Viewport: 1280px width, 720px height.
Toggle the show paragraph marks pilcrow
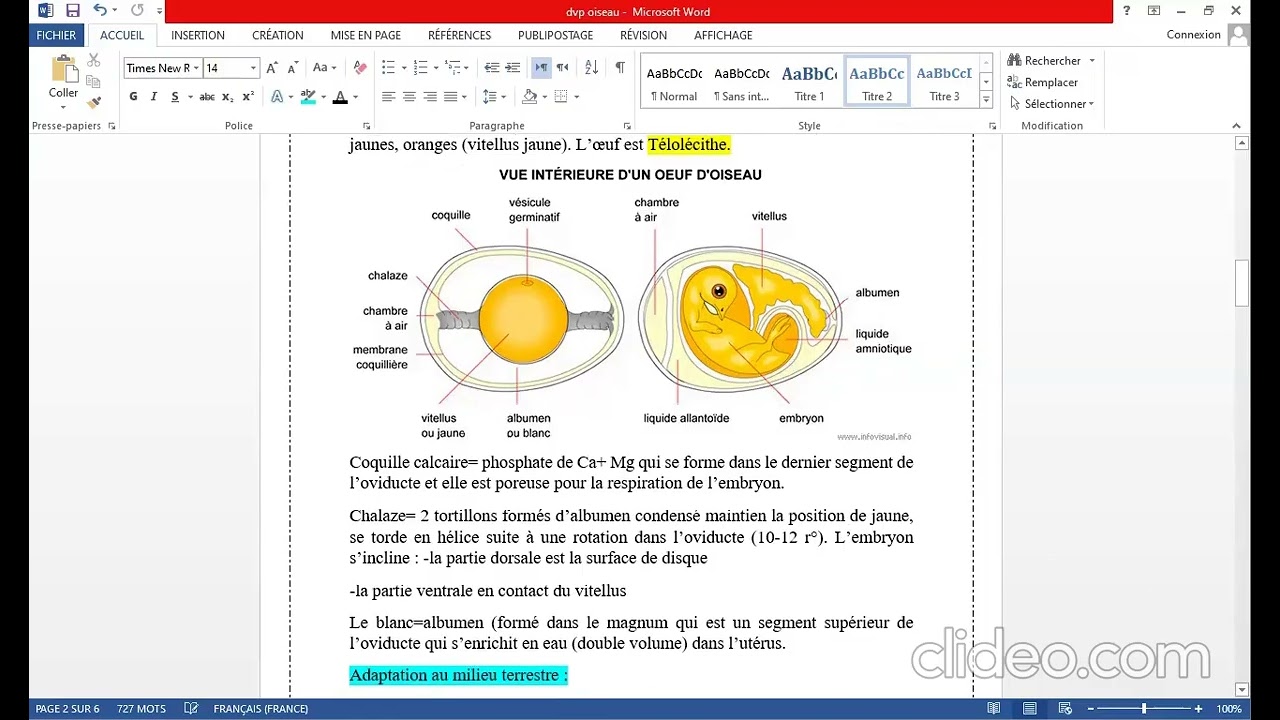coord(619,68)
